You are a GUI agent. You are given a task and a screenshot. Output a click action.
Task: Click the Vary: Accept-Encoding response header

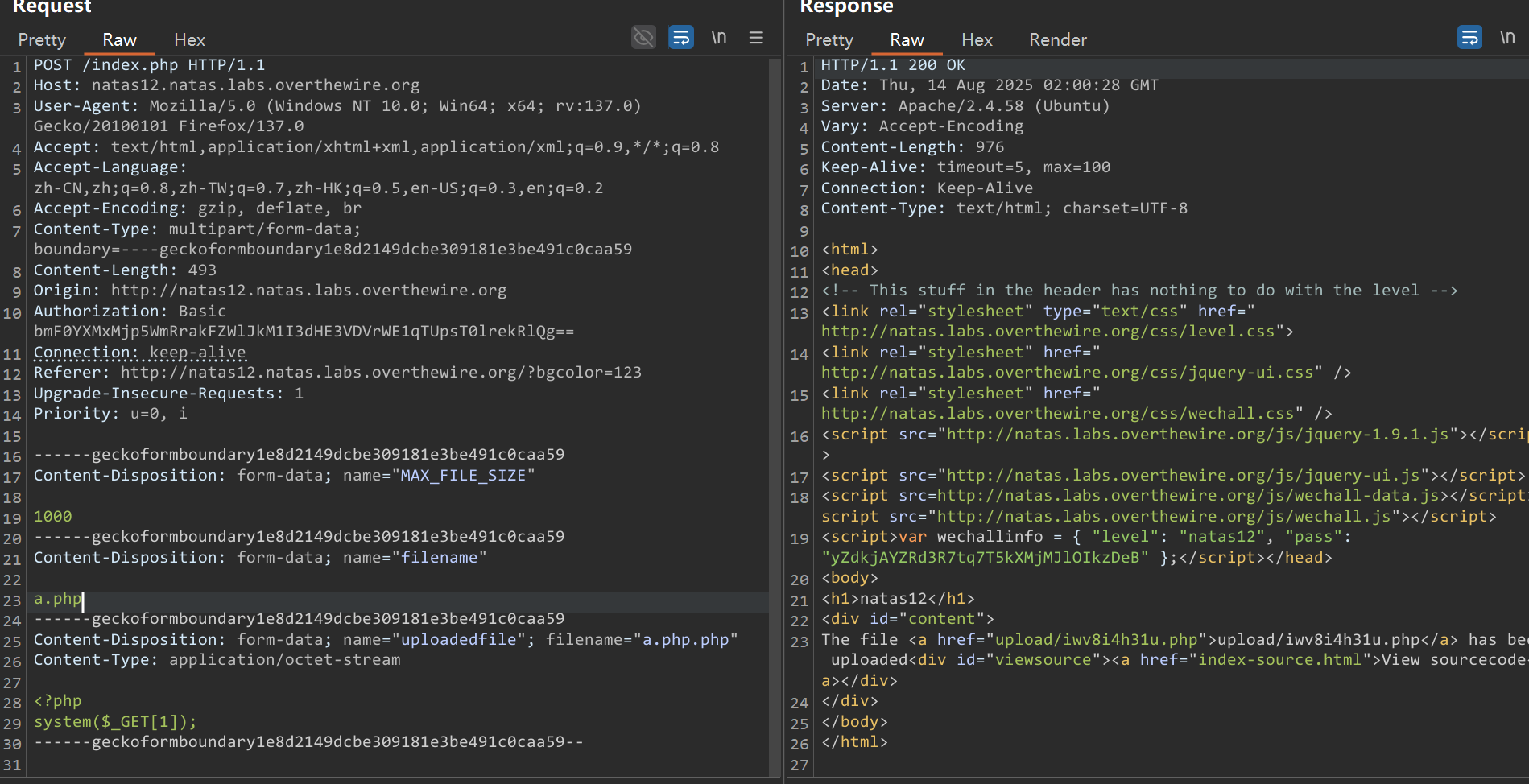[x=922, y=126]
